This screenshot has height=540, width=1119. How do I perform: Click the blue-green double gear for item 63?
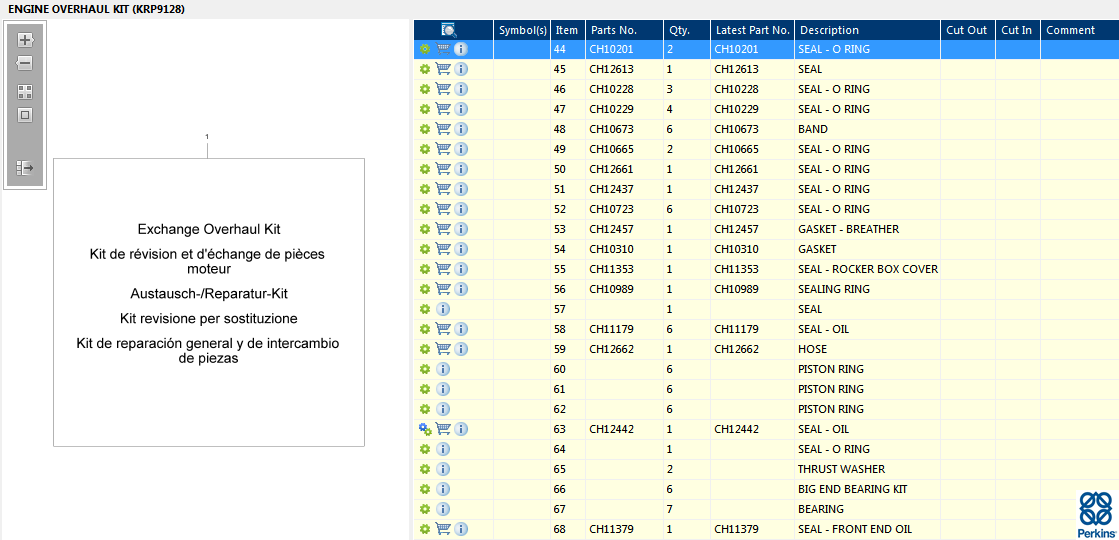click(x=425, y=429)
